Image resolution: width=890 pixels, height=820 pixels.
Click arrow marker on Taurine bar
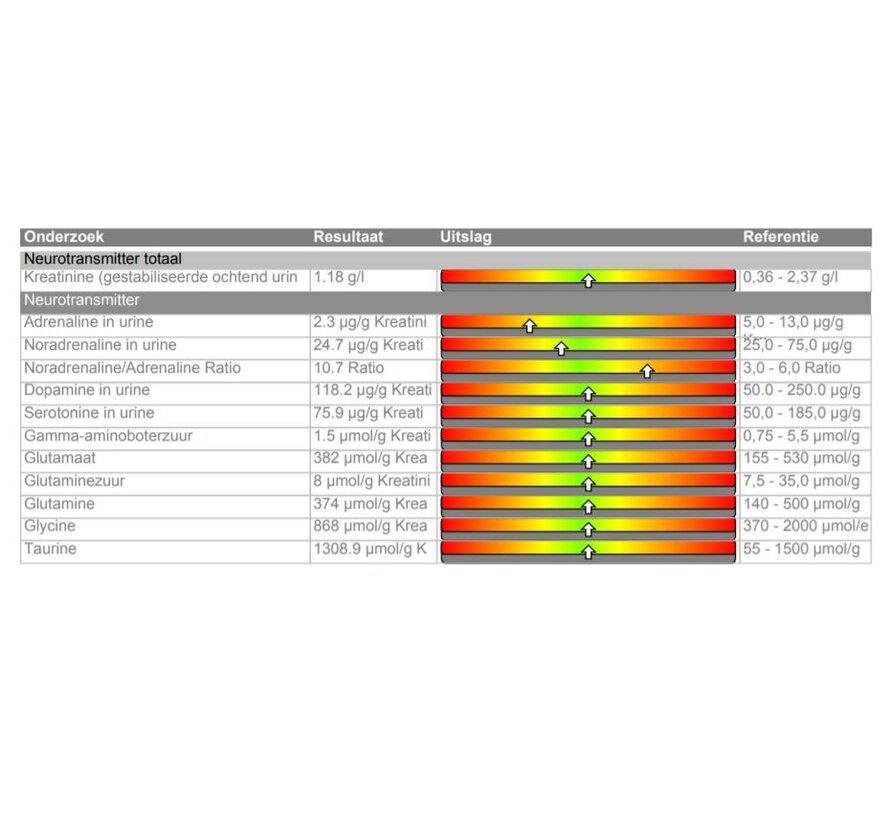click(x=589, y=552)
